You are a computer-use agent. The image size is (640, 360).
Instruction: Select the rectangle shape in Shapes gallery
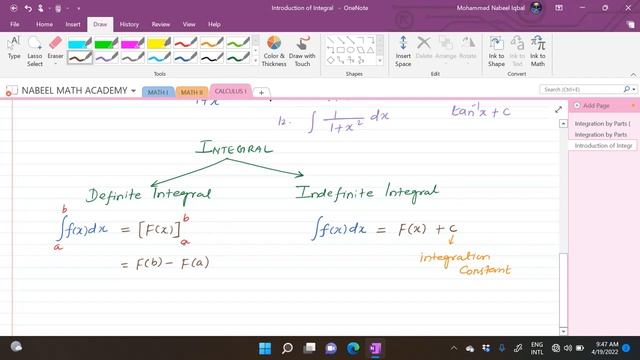340,50
